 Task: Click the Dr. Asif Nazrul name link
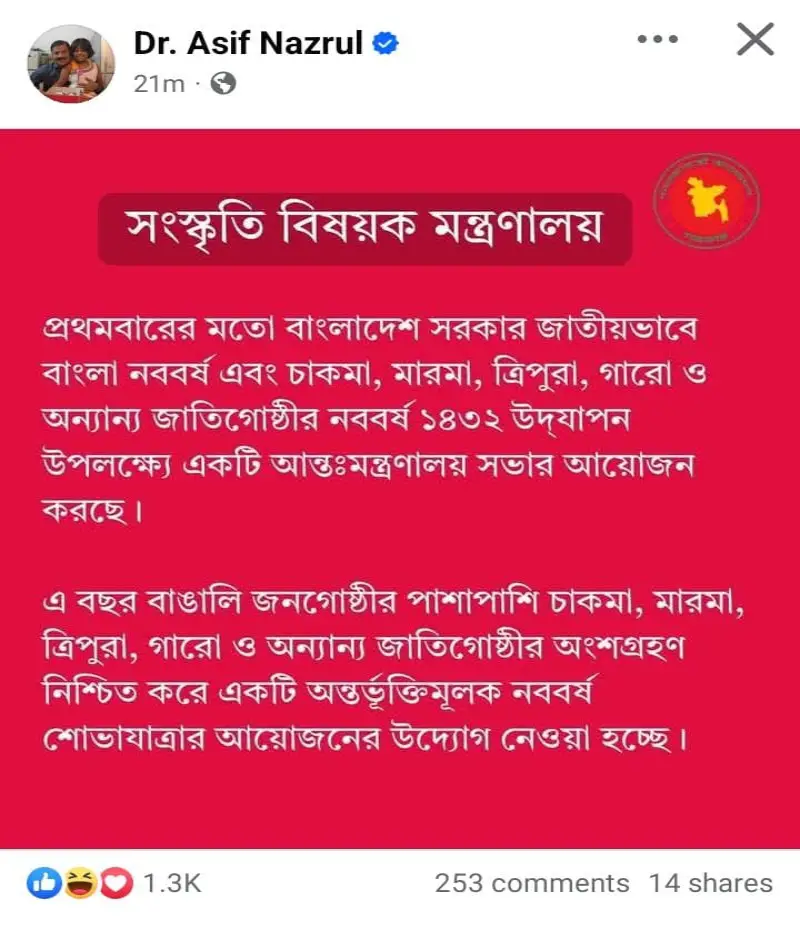pos(248,43)
